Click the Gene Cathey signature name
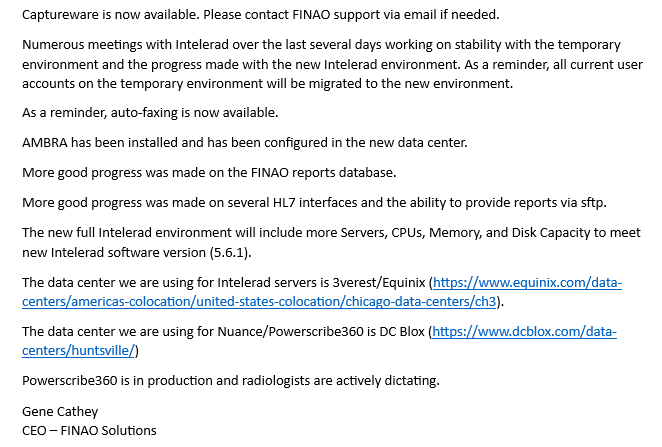The height and width of the screenshot is (447, 662). tap(60, 412)
